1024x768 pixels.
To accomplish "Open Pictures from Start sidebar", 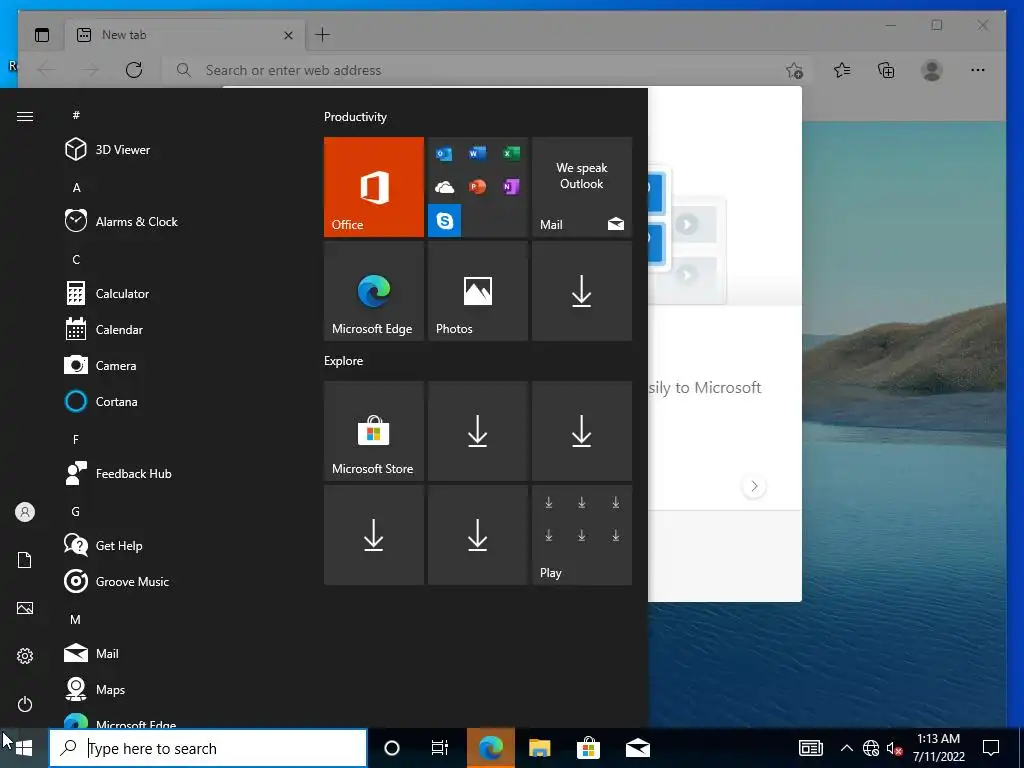I will (25, 608).
